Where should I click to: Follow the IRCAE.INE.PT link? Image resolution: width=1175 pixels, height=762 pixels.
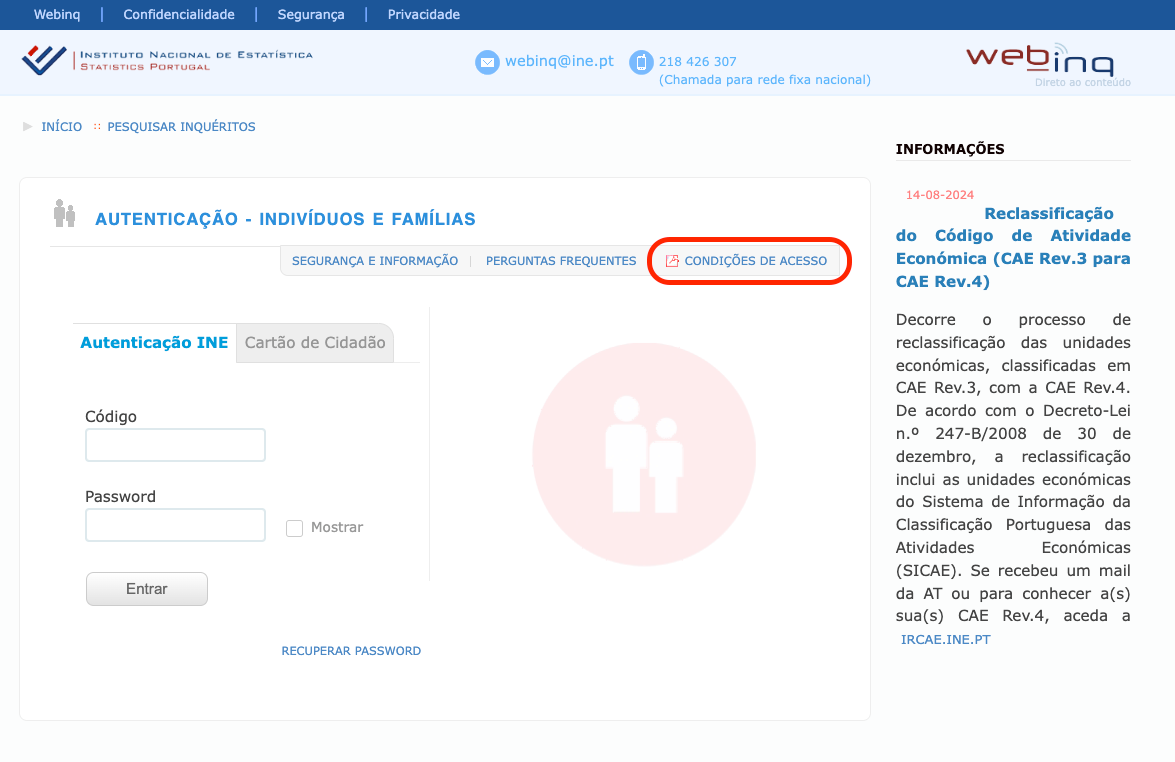(945, 639)
